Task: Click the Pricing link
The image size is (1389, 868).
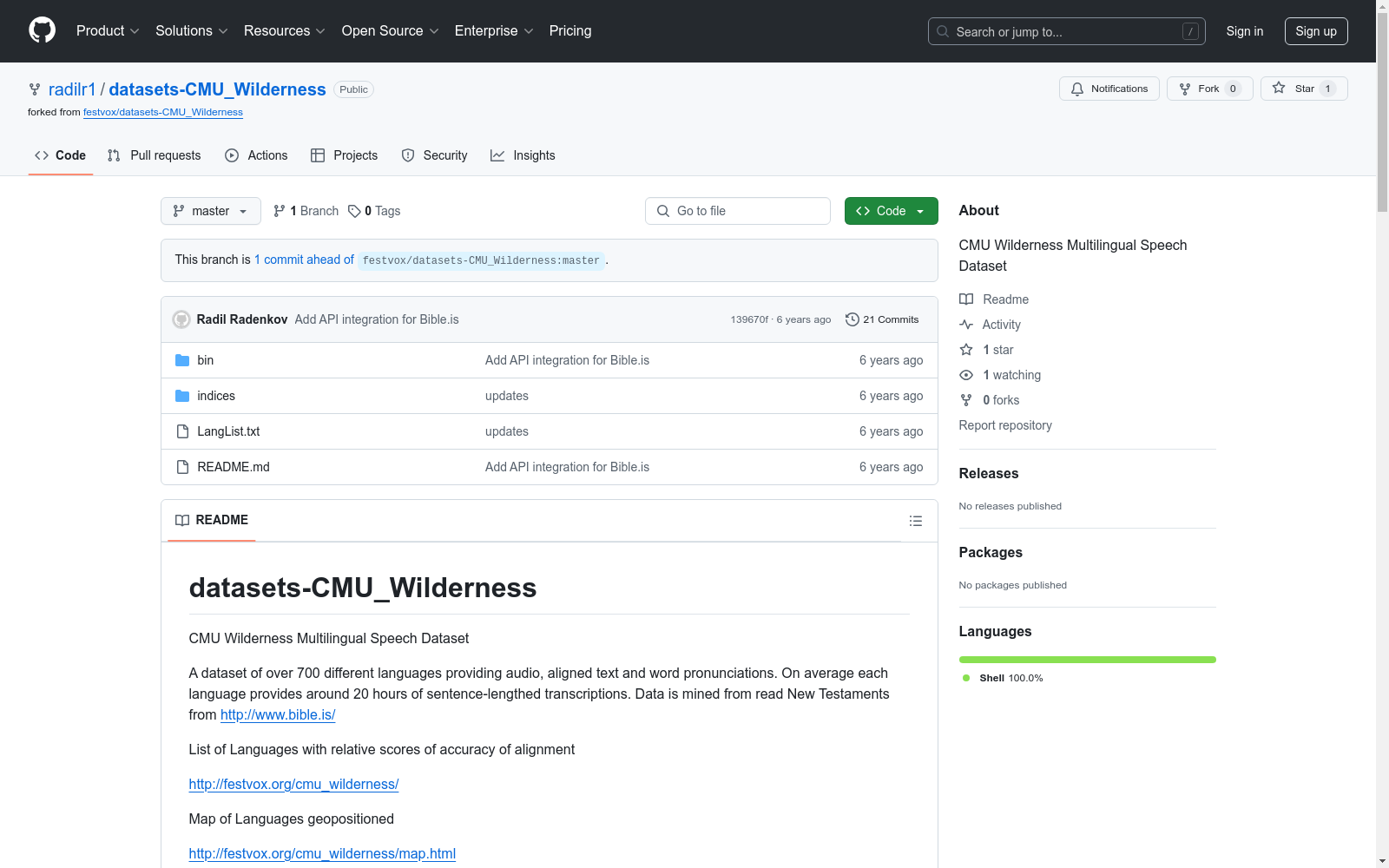Action: [x=570, y=31]
